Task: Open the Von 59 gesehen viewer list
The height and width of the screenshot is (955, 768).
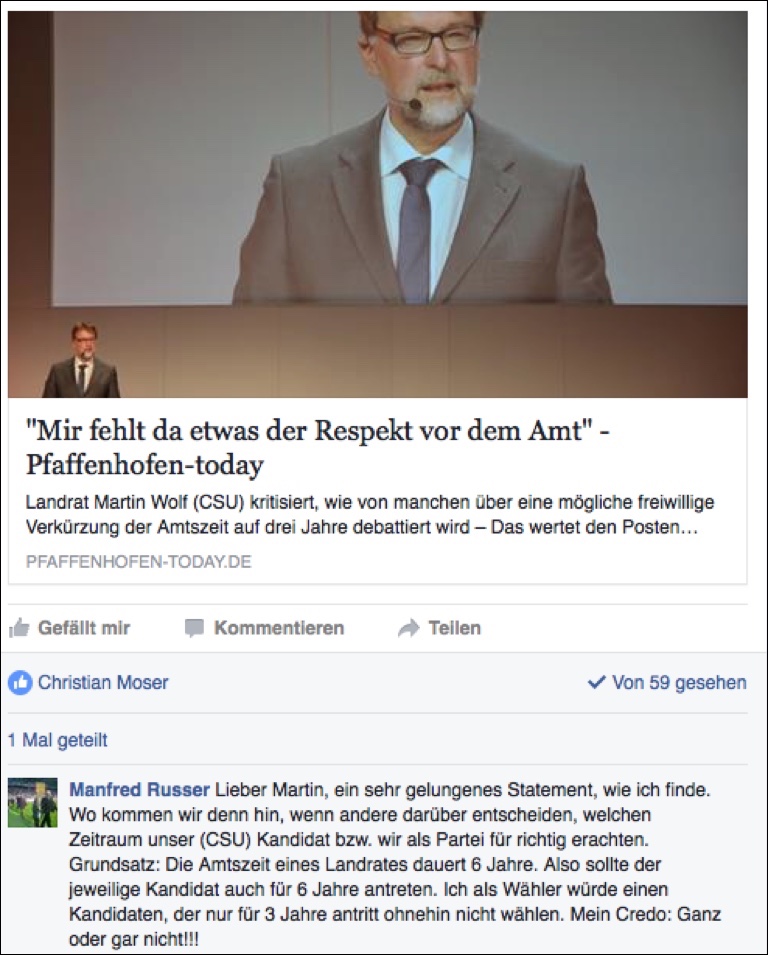Action: tap(679, 682)
